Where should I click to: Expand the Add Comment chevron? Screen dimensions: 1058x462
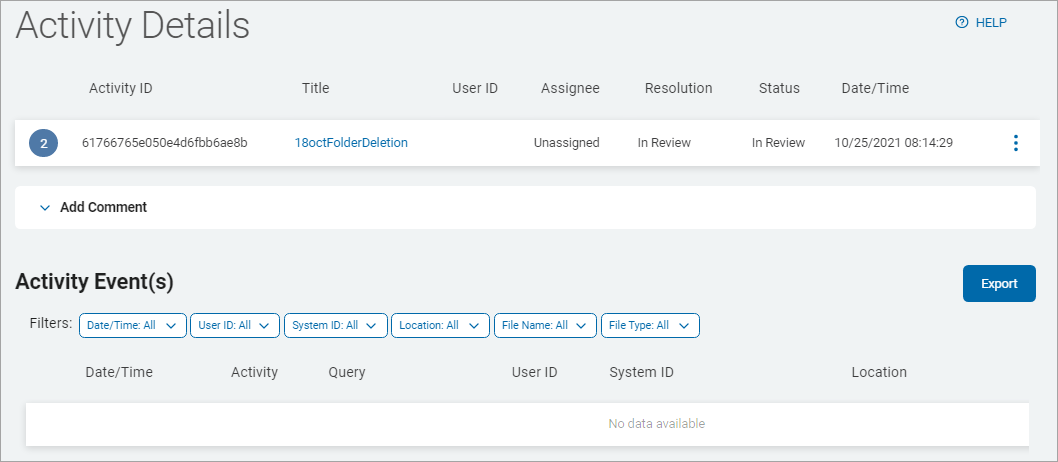pyautogui.click(x=44, y=208)
